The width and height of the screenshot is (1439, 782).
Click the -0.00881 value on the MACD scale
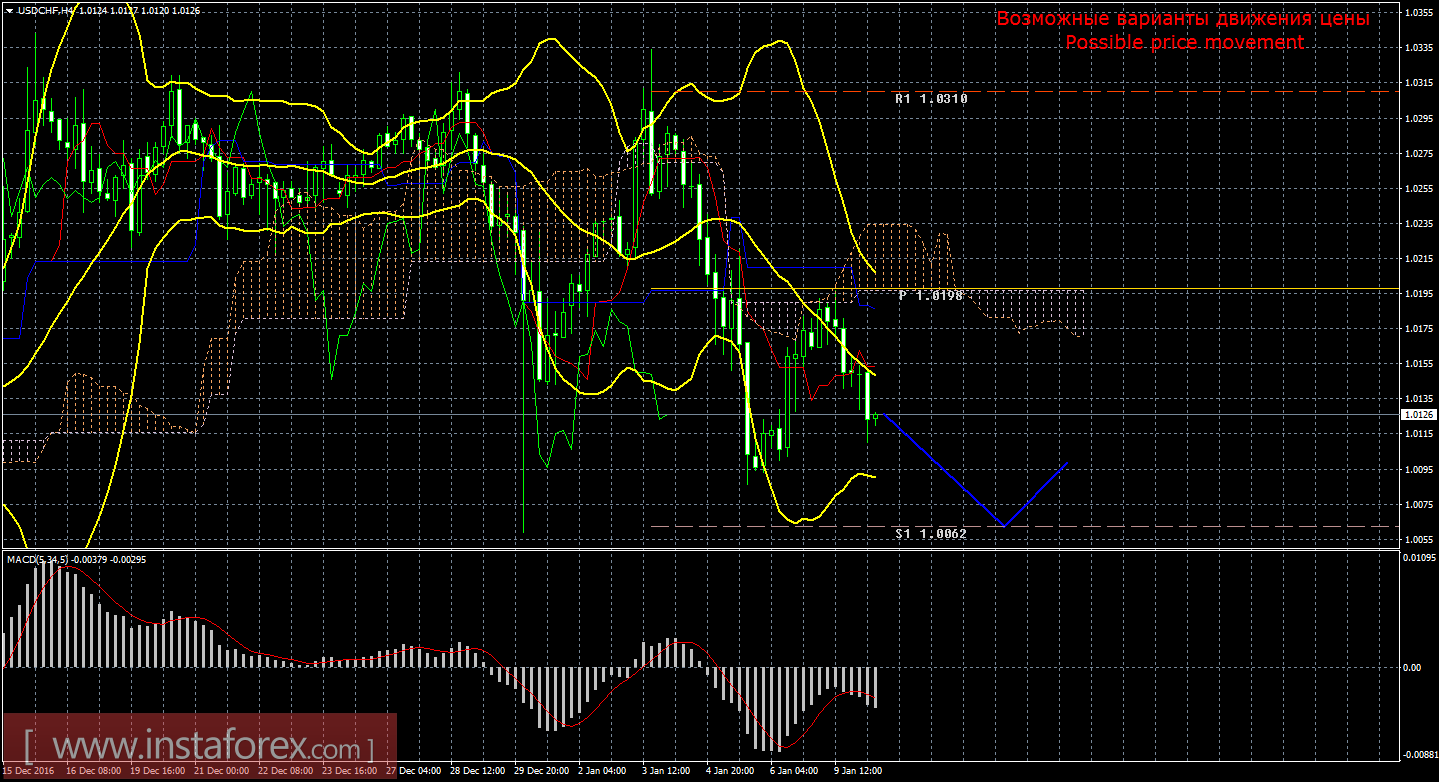click(x=1418, y=756)
